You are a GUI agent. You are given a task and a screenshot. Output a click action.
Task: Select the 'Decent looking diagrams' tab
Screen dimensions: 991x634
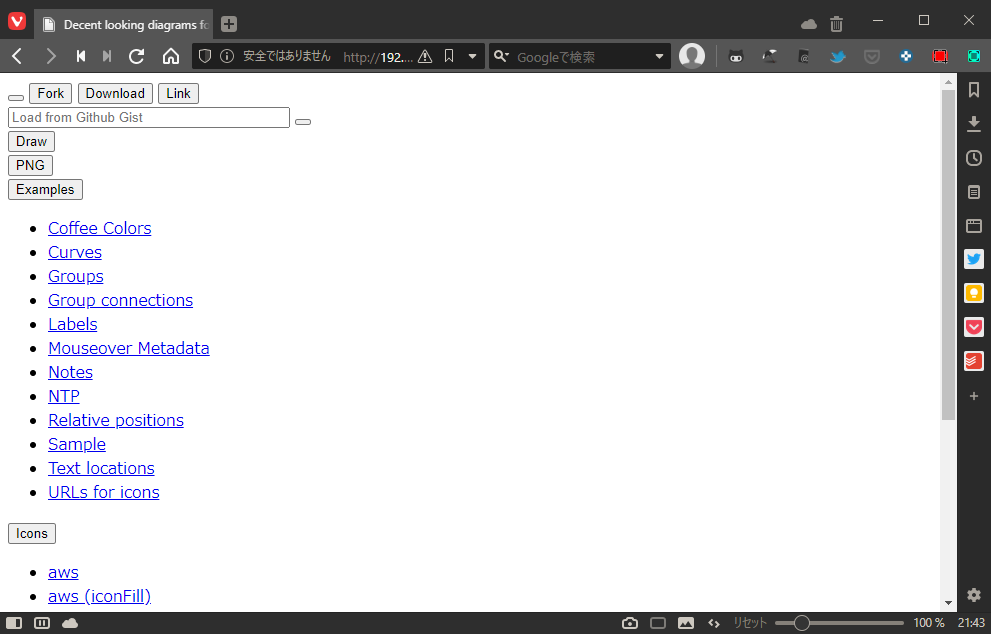(x=124, y=24)
